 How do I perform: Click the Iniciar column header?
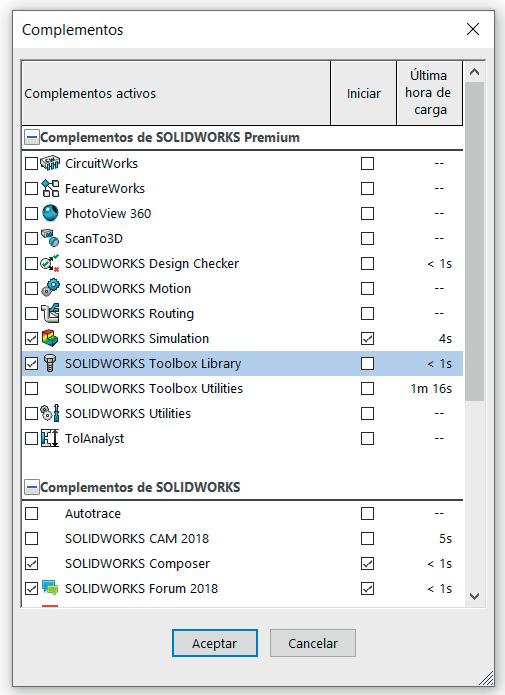click(x=364, y=93)
